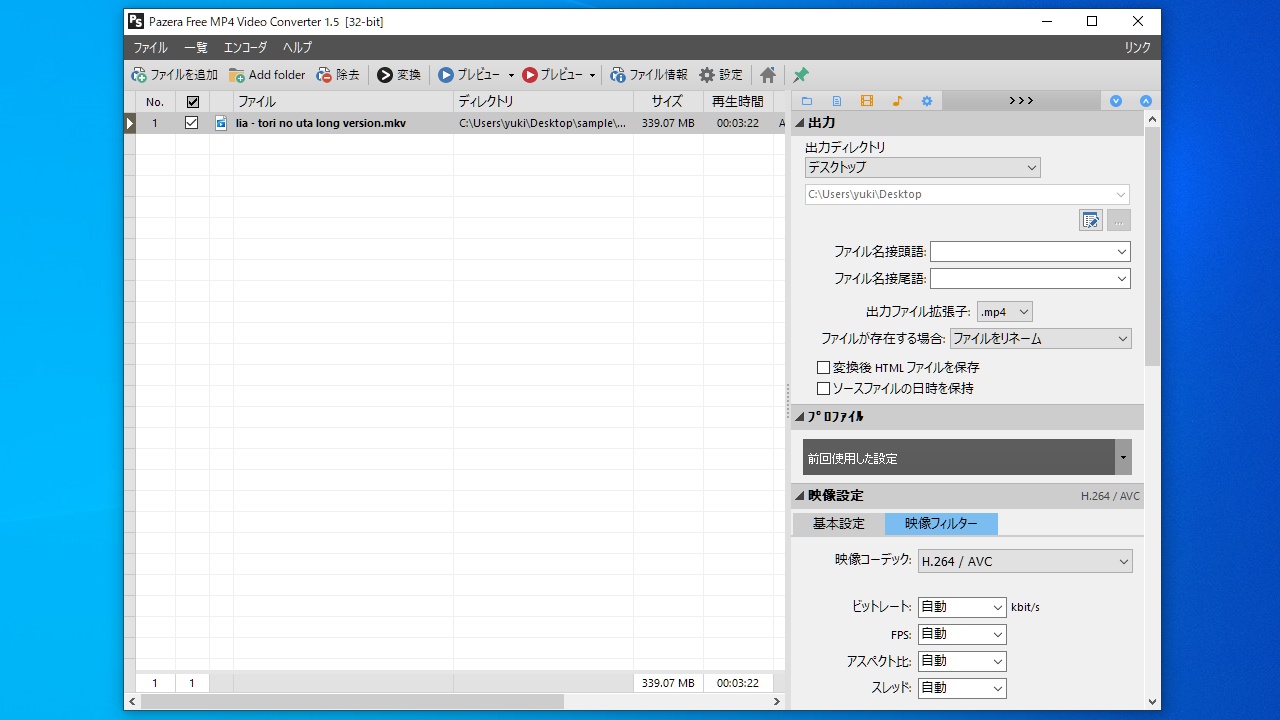Open the ファイルをリネーム dropdown
The width and height of the screenshot is (1280, 720).
[1040, 339]
